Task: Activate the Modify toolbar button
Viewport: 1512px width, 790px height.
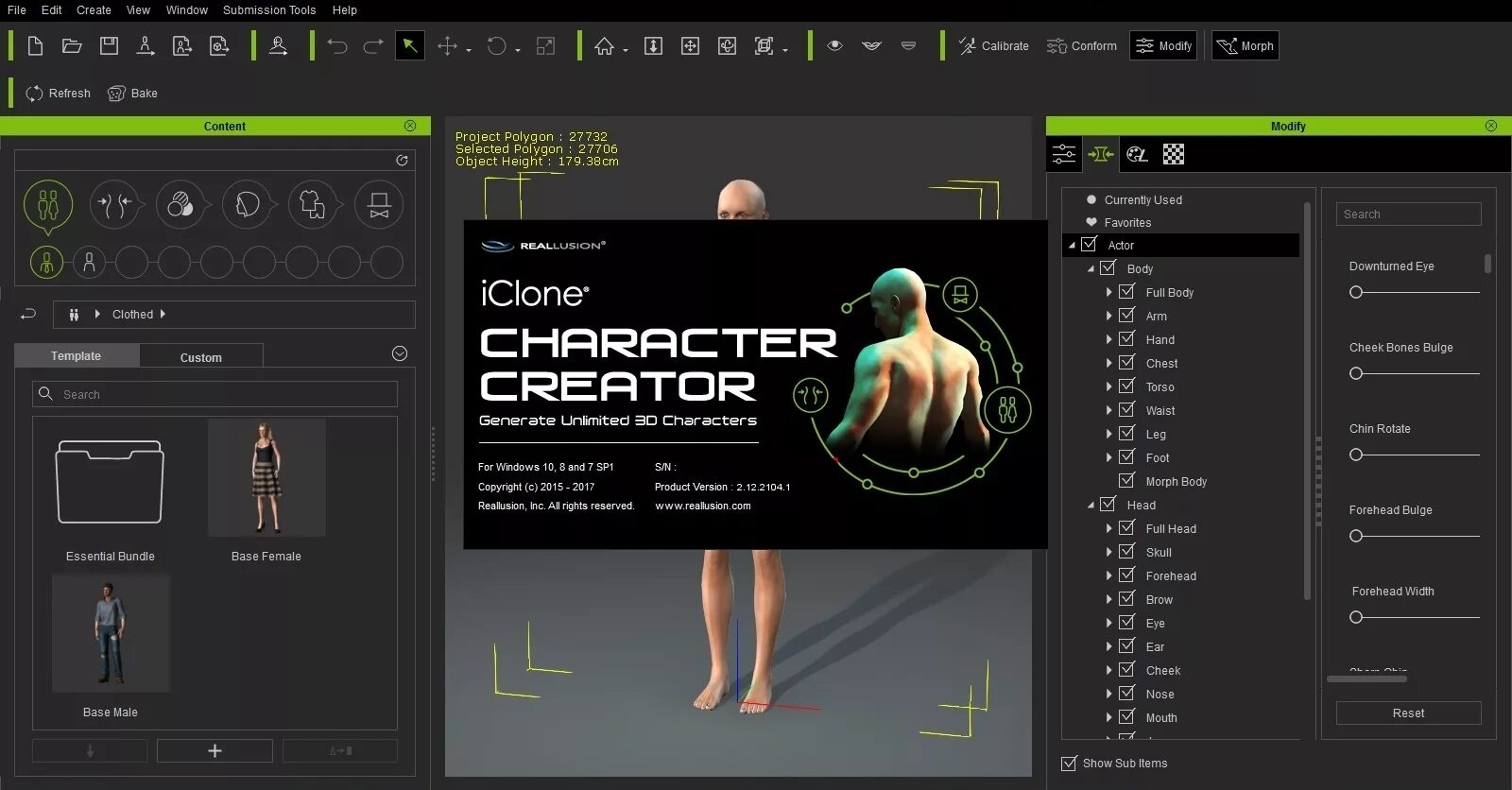Action: pyautogui.click(x=1163, y=45)
